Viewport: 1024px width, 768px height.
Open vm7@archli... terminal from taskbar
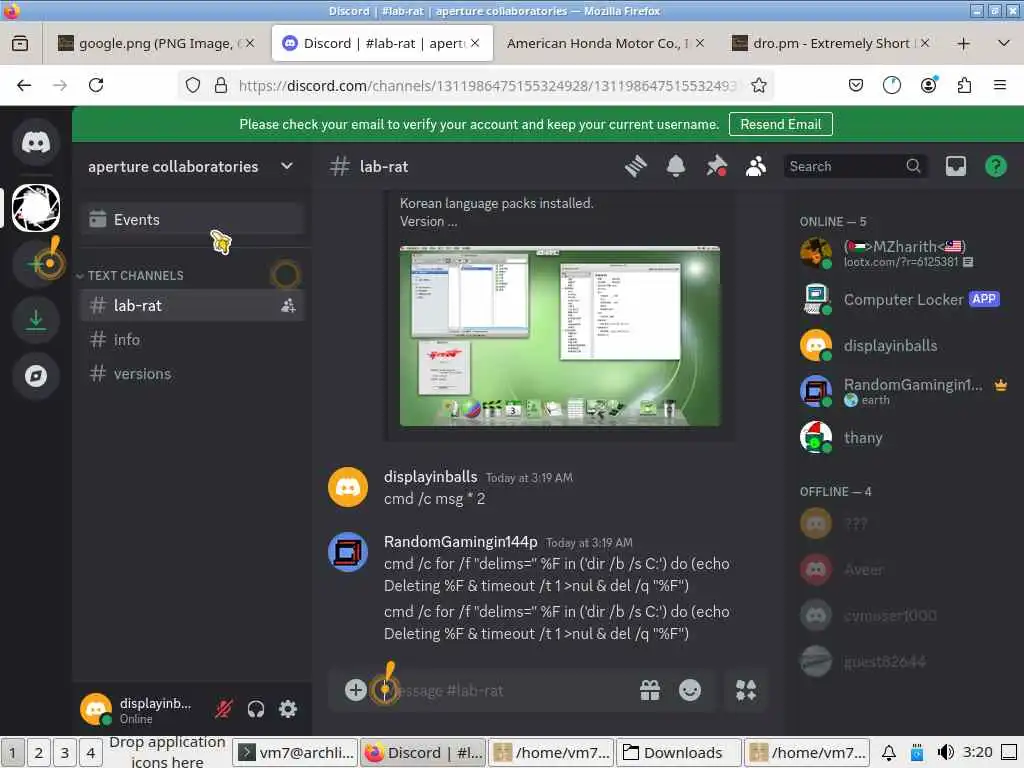coord(296,753)
